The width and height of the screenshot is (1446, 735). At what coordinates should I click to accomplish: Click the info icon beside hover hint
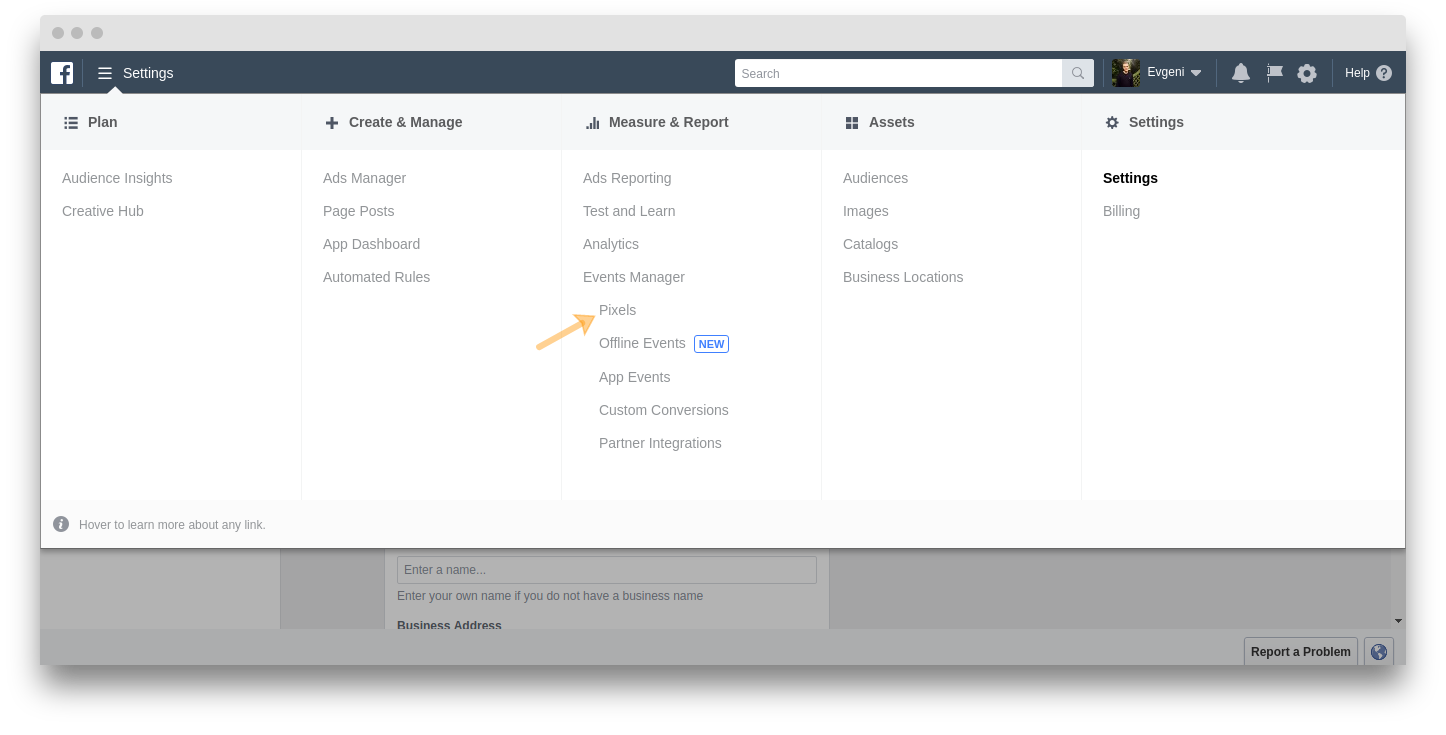pyautogui.click(x=61, y=524)
